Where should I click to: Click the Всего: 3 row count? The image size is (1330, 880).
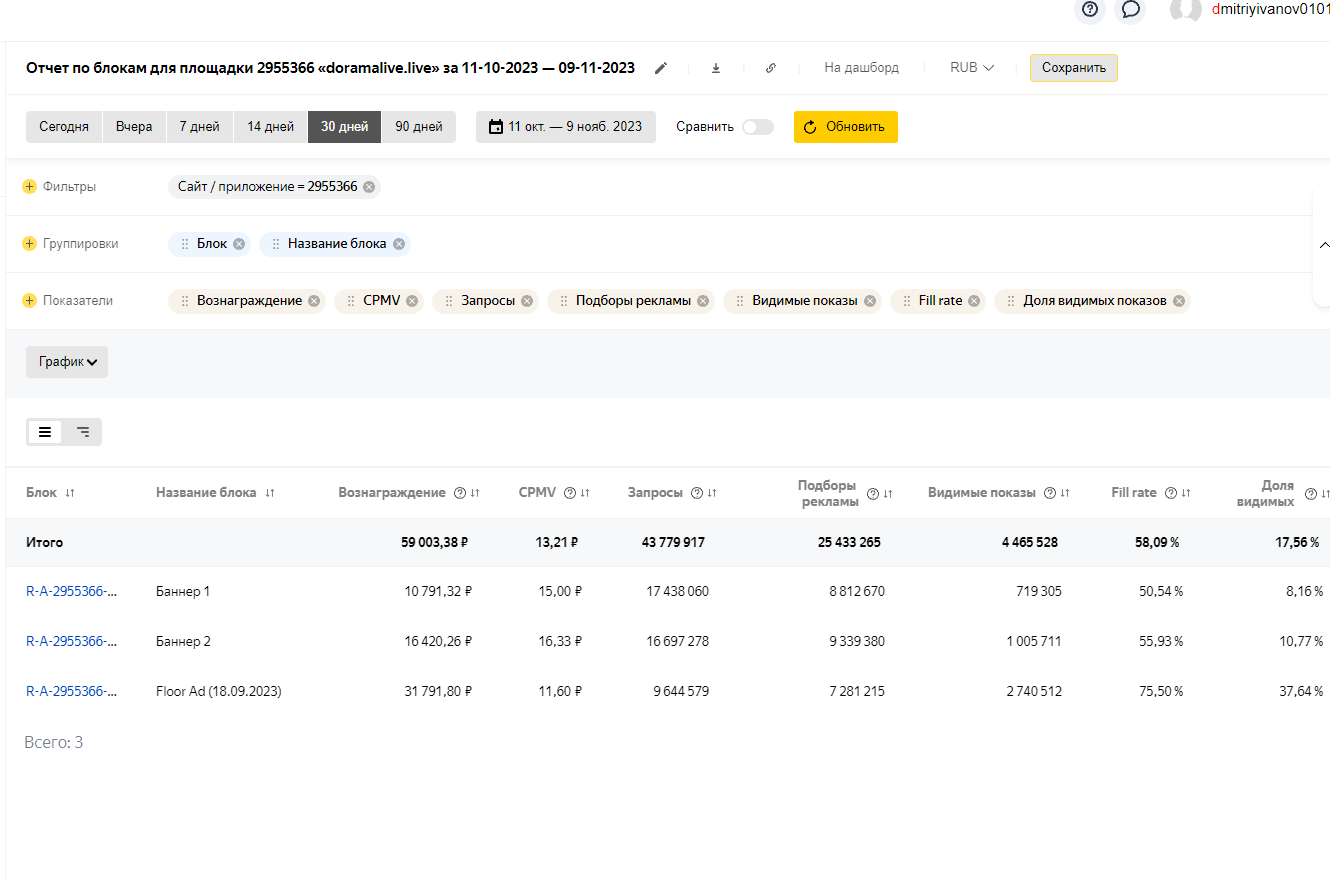pos(54,743)
